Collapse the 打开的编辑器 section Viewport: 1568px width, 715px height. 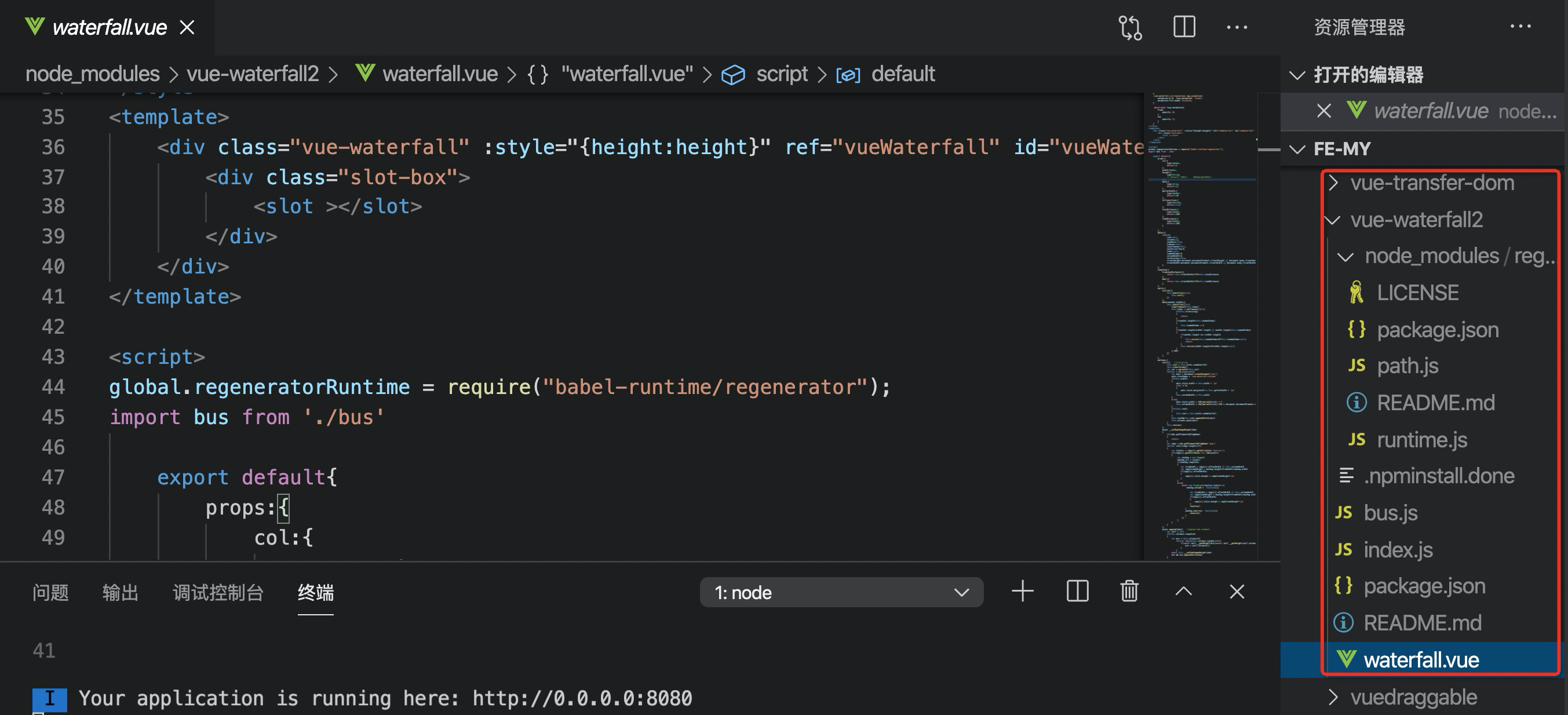point(1367,75)
